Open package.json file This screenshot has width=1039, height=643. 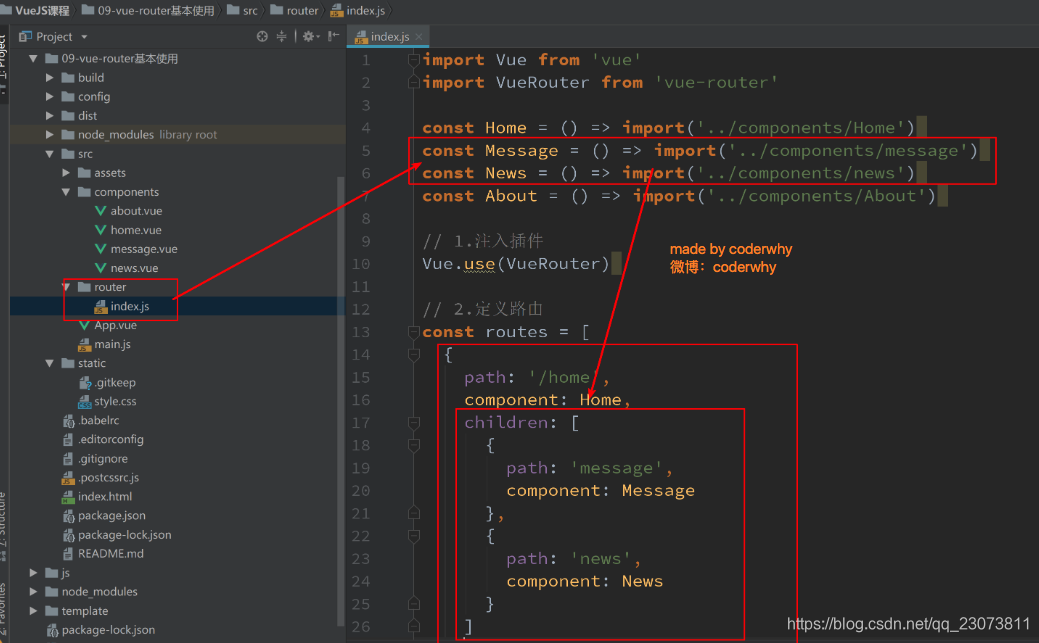(111, 516)
